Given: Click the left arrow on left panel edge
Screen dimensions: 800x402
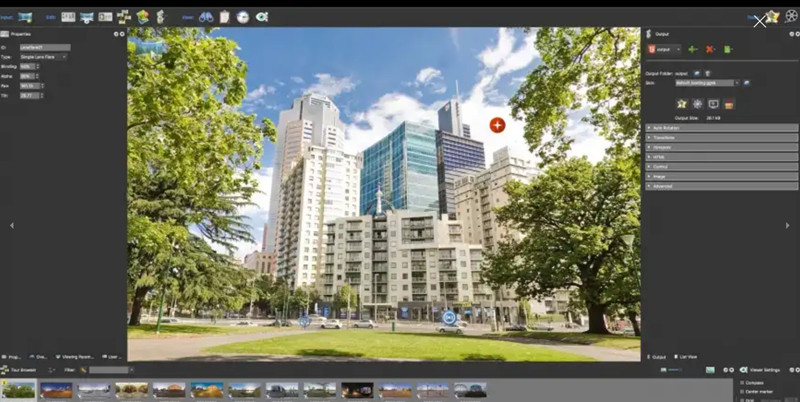Looking at the screenshot, I should click(12, 225).
